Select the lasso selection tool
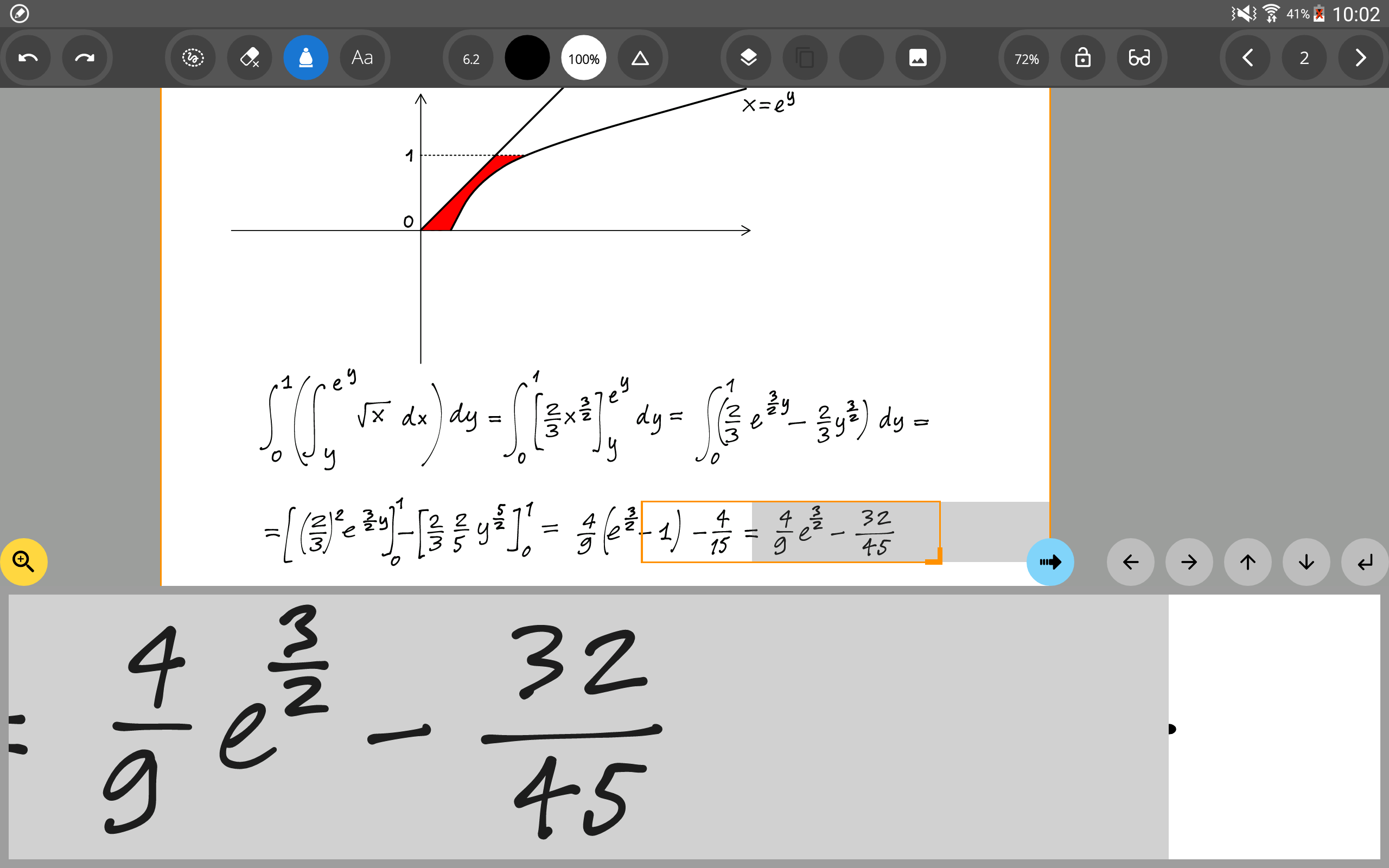 tap(193, 58)
